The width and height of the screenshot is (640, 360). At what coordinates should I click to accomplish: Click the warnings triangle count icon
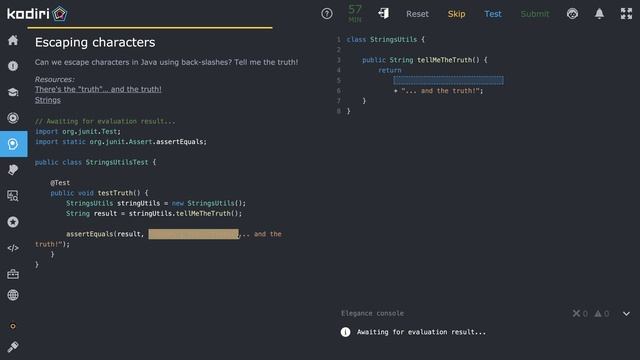[x=598, y=313]
